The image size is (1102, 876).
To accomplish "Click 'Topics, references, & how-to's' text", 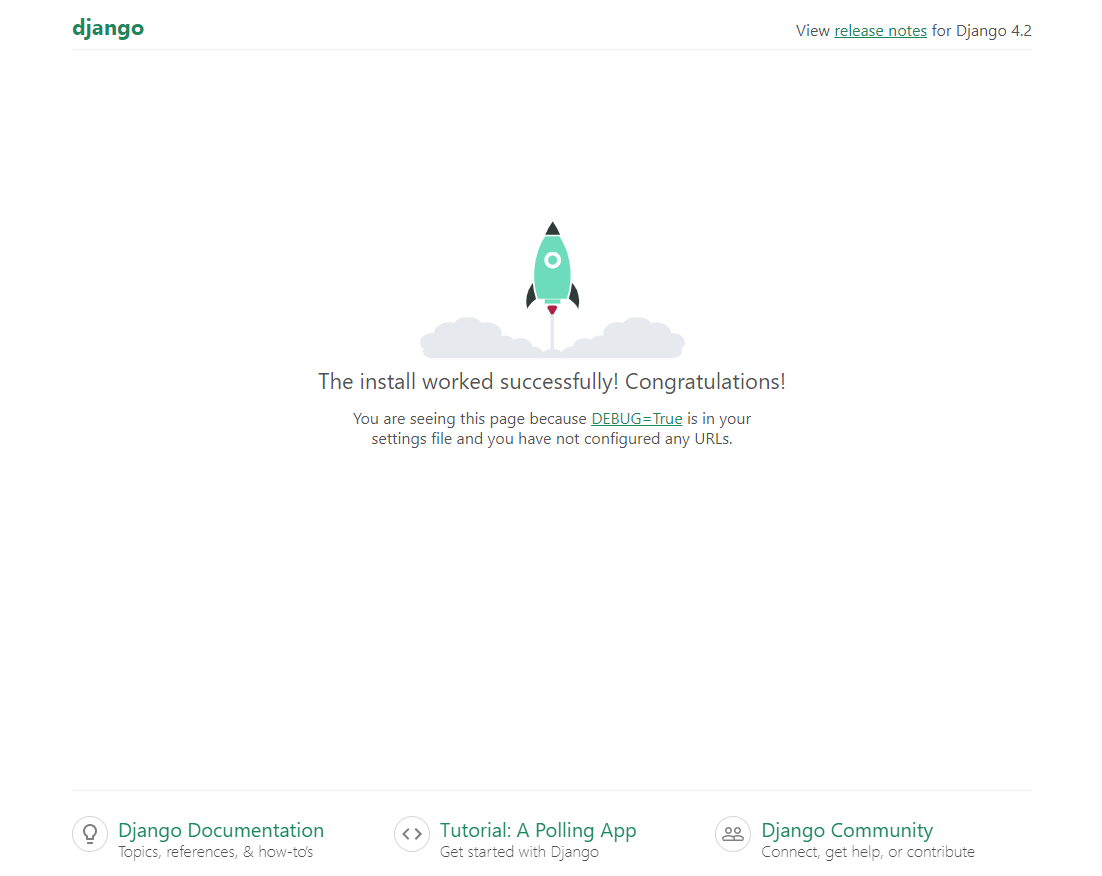I will (216, 852).
